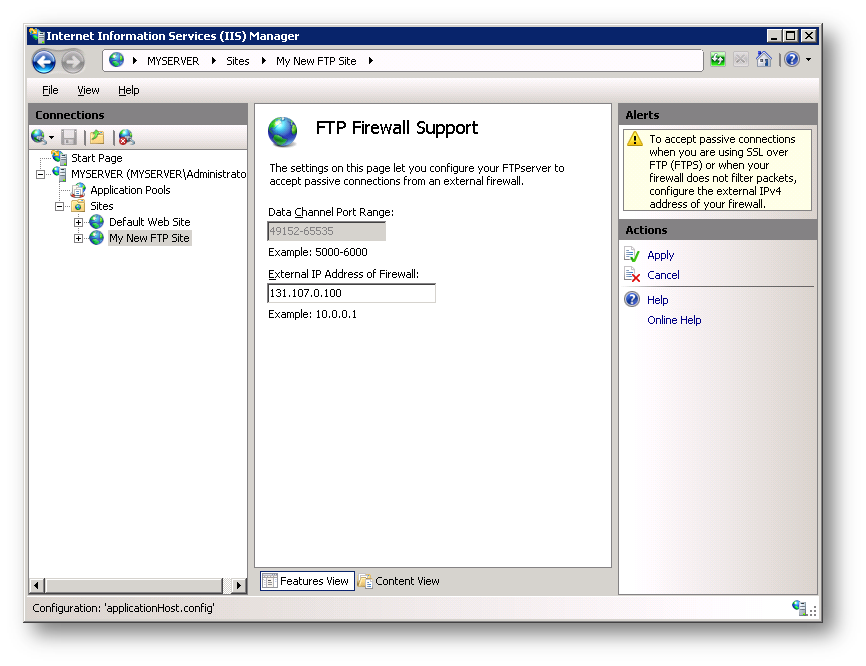The height and width of the screenshot is (666, 866).
Task: Collapse the MYSERVER node
Action: click(40, 175)
